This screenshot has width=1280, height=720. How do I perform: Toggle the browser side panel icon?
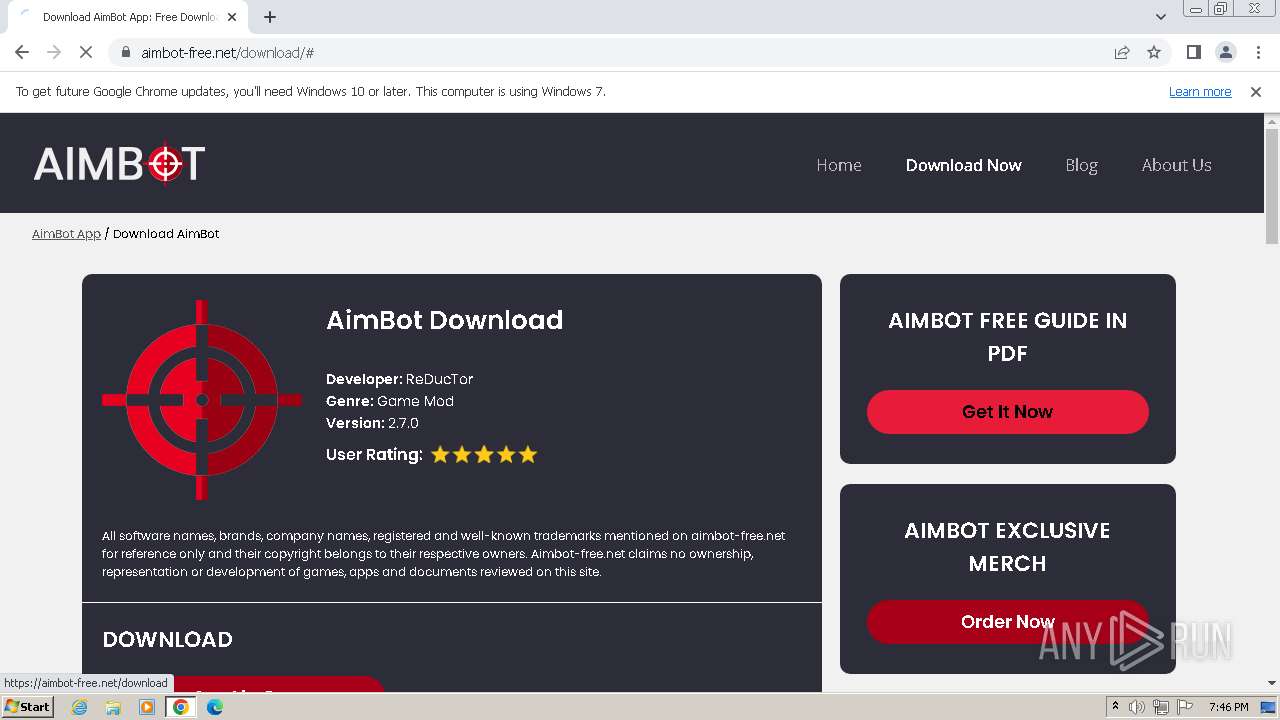[1193, 52]
